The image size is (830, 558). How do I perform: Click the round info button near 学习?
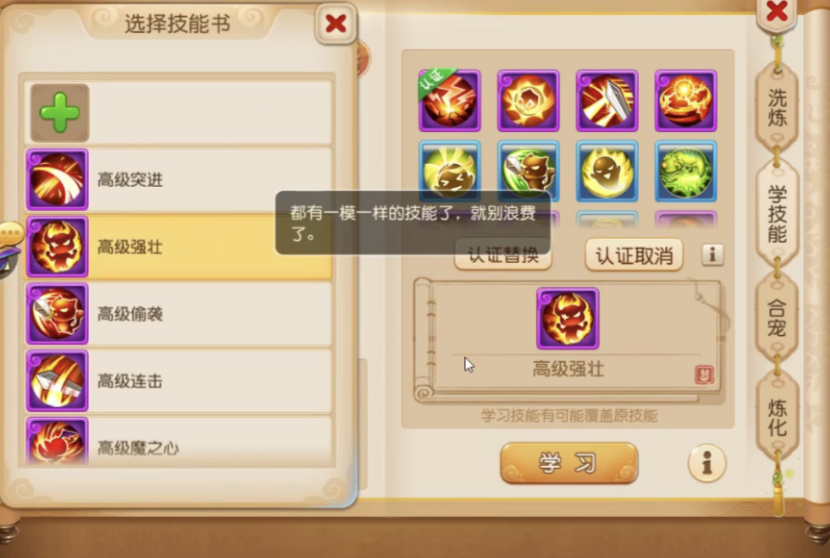pos(707,463)
